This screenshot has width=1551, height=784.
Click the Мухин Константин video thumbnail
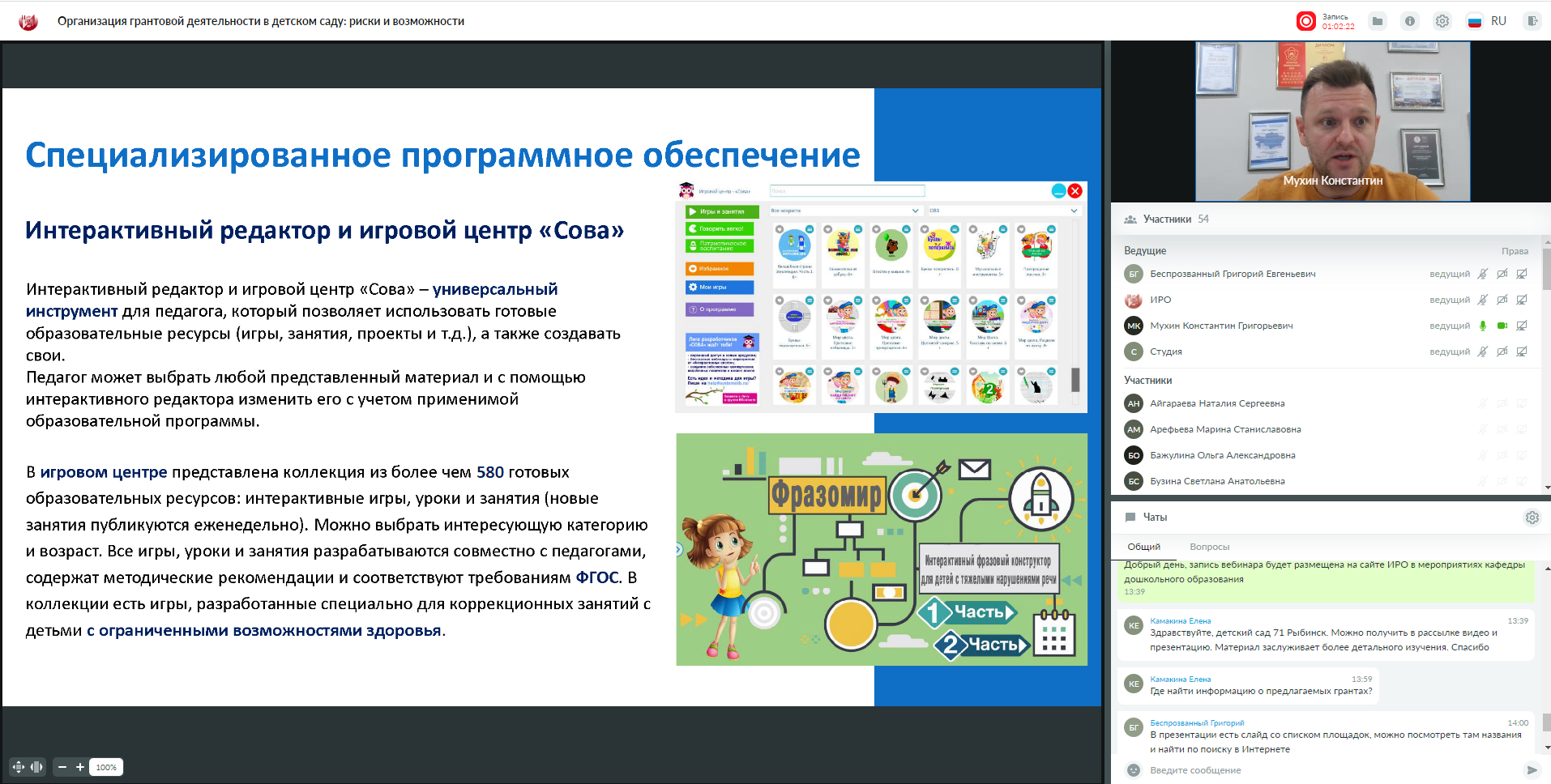pos(1332,121)
